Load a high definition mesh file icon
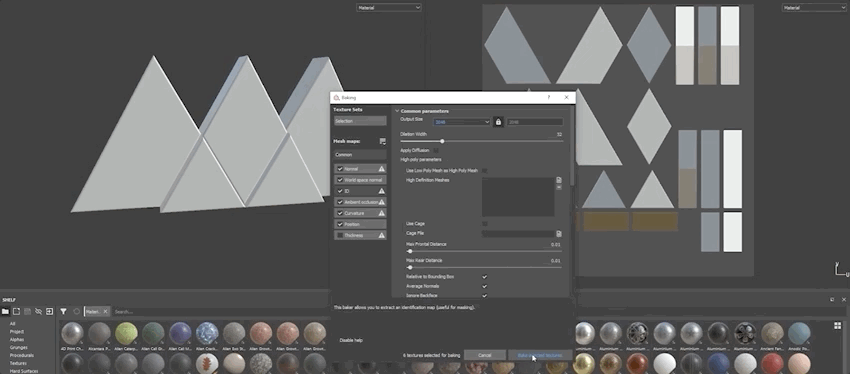 pos(559,180)
